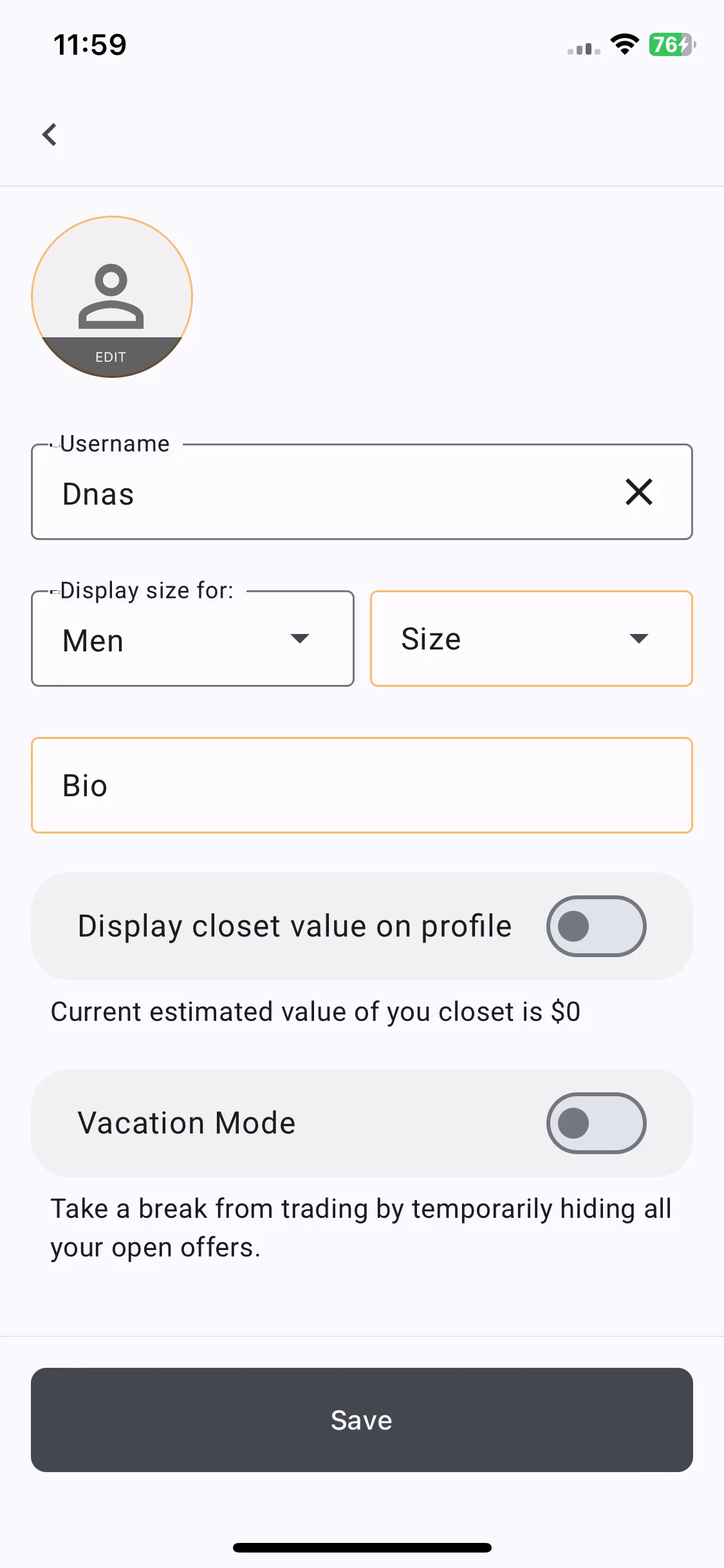Check the Wi-Fi status icon
The height and width of the screenshot is (1568, 724).
624,44
